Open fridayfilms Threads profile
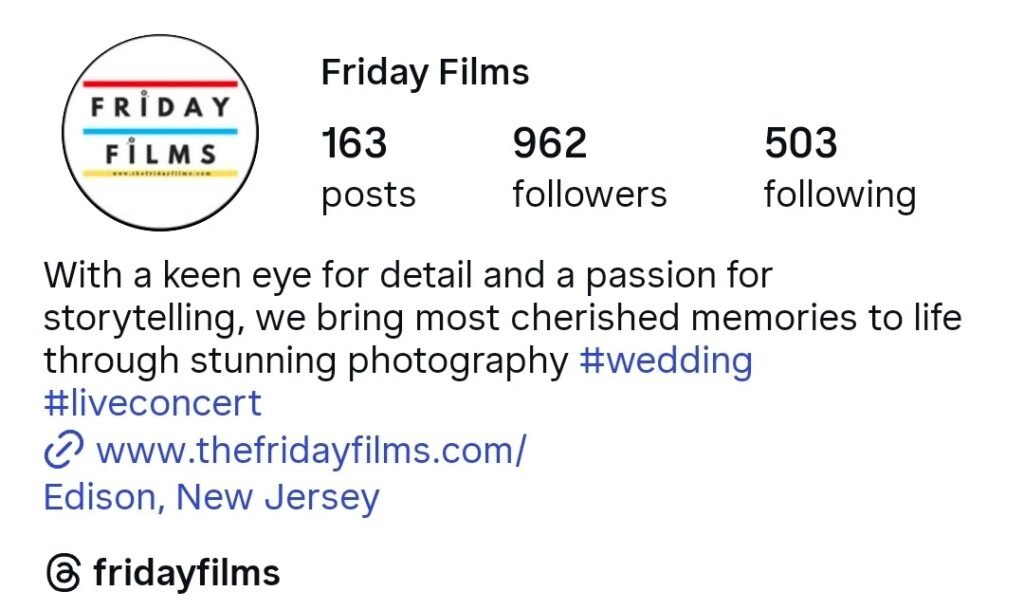 [186, 573]
